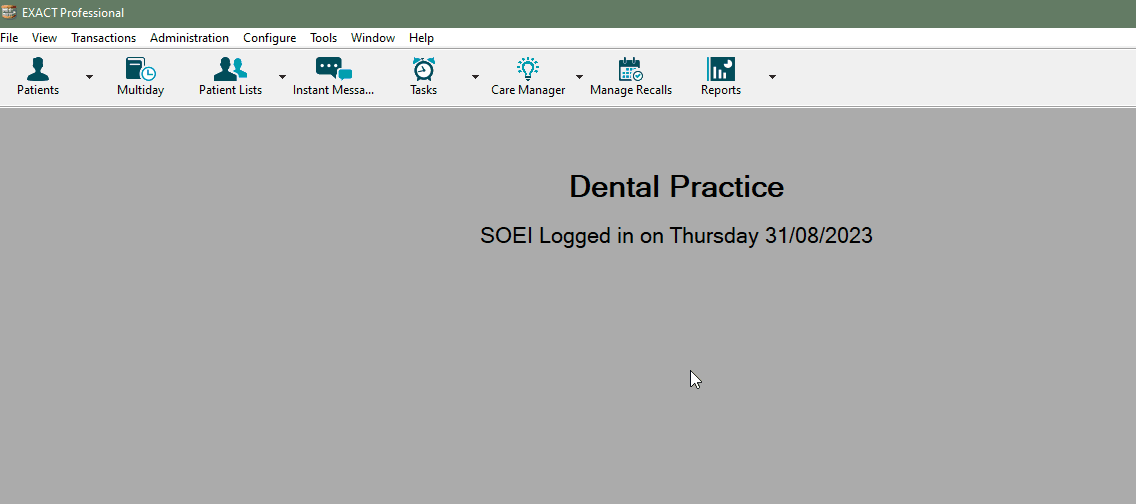Expand the Reports dropdown arrow
Screen dimensions: 1136x504
[x=772, y=76]
